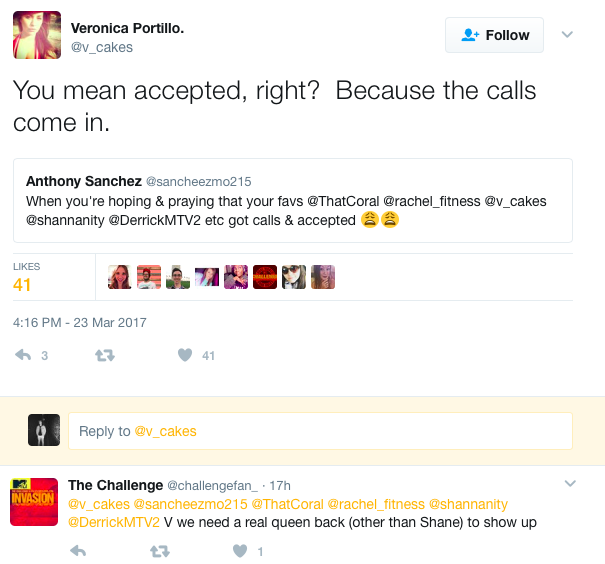
Task: Open the tweet timestamp 4:16 PM link
Action: point(80,323)
